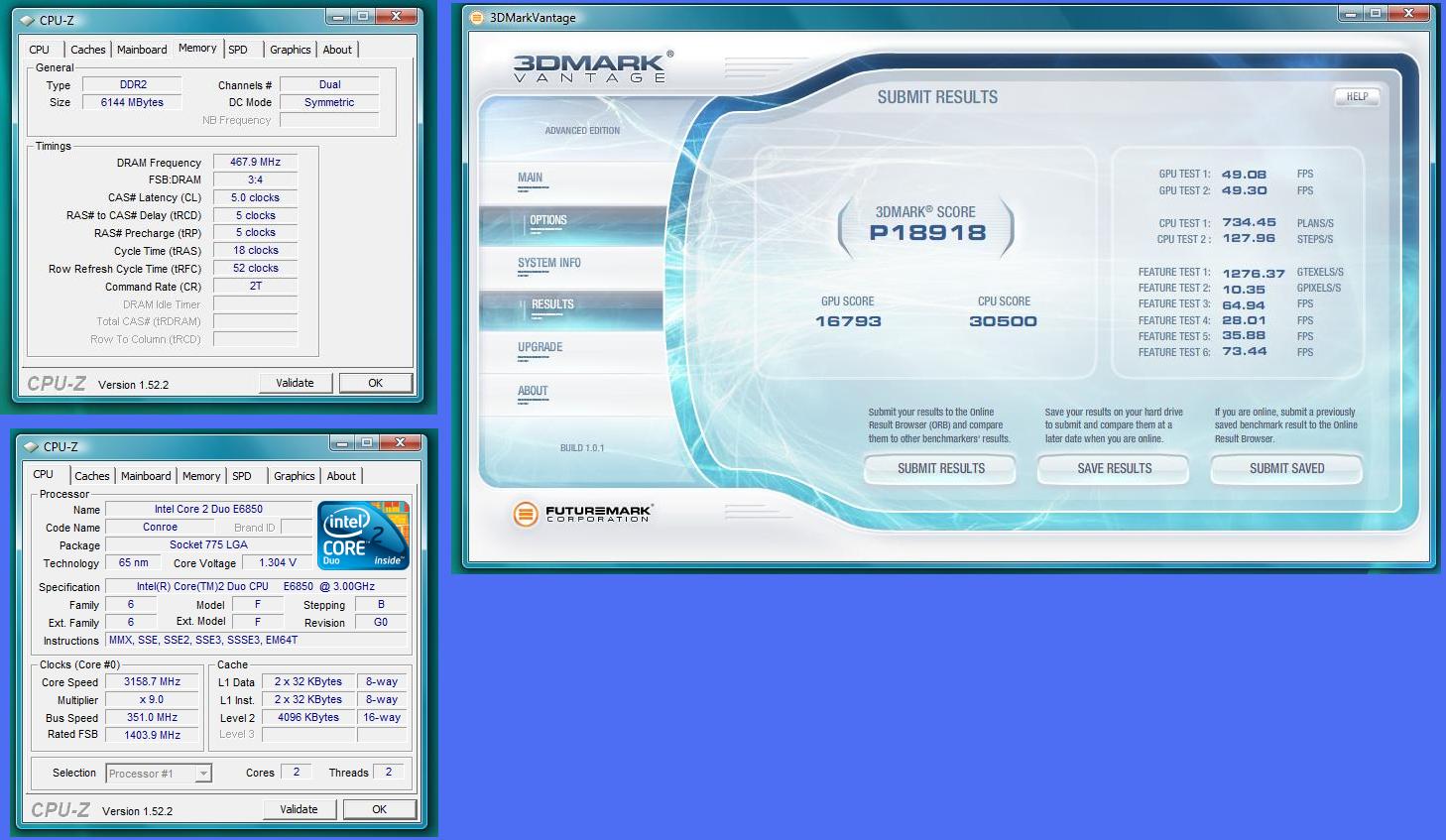Click the Multiplier value x 9.0
The height and width of the screenshot is (840, 1446).
point(152,699)
